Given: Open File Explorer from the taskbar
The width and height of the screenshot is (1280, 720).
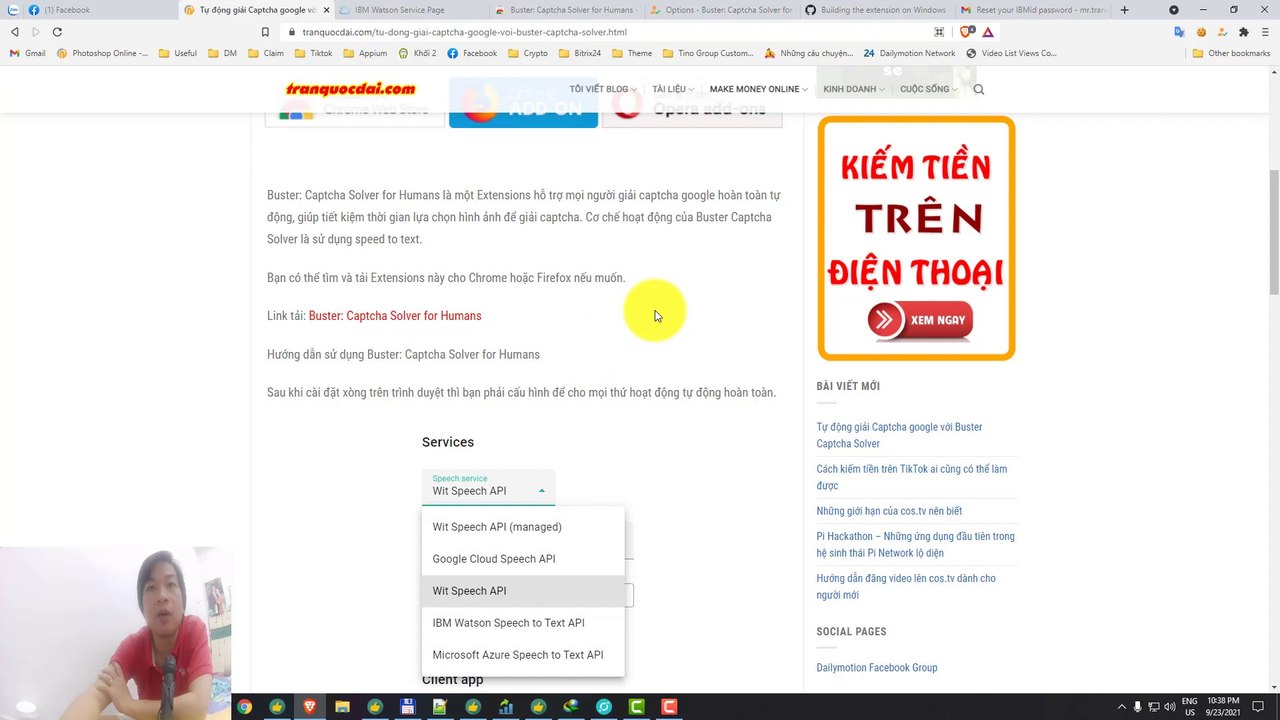Looking at the screenshot, I should tap(342, 707).
